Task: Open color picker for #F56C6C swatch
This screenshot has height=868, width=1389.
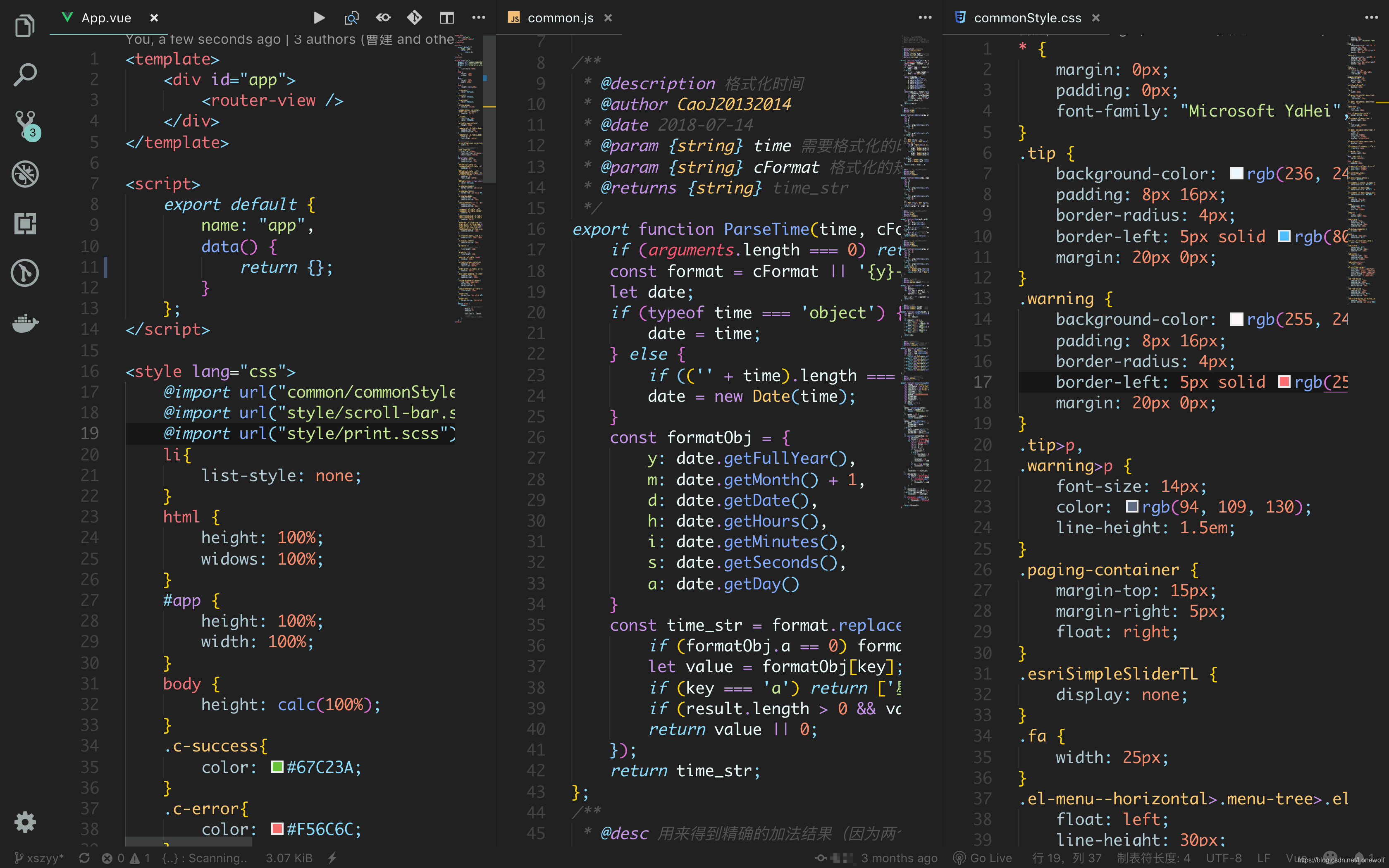Action: point(277,829)
